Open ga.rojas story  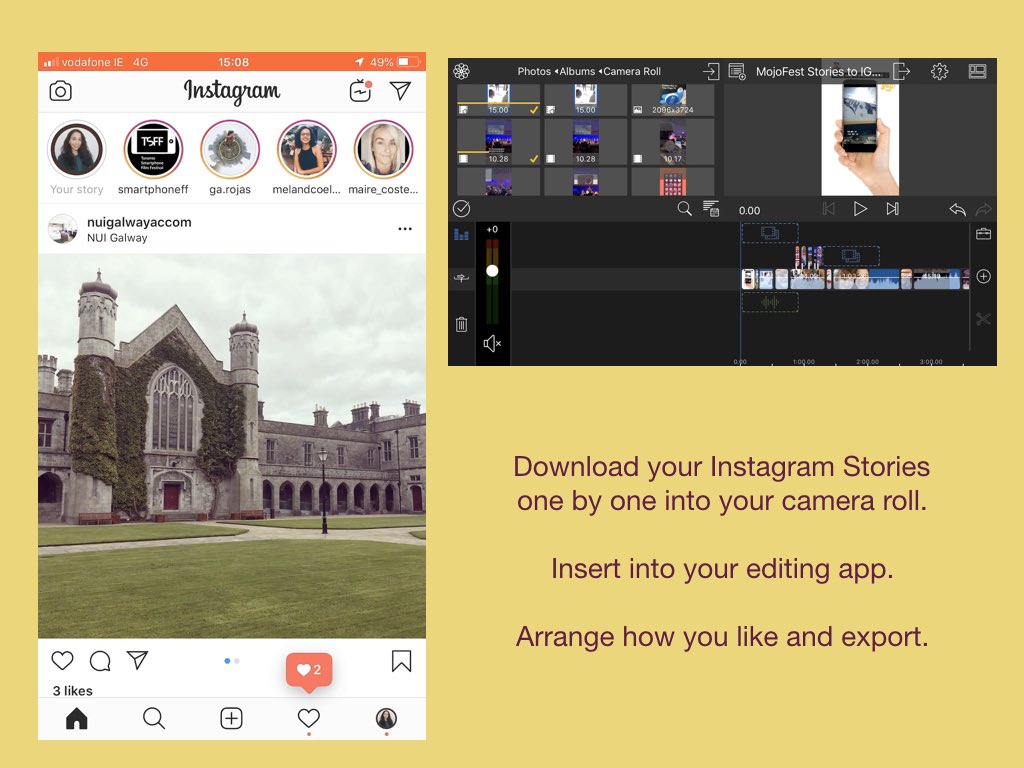pyautogui.click(x=230, y=150)
